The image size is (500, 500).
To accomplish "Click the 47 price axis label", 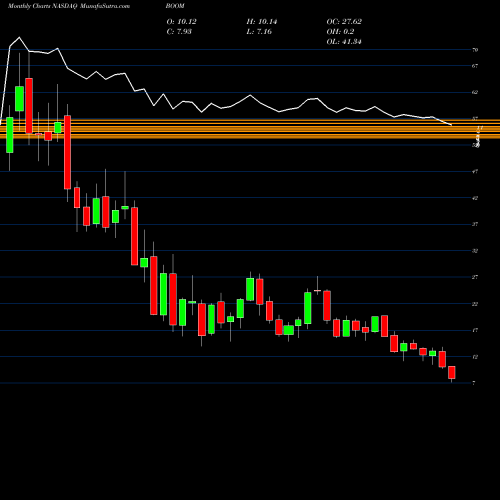I will point(475,171).
